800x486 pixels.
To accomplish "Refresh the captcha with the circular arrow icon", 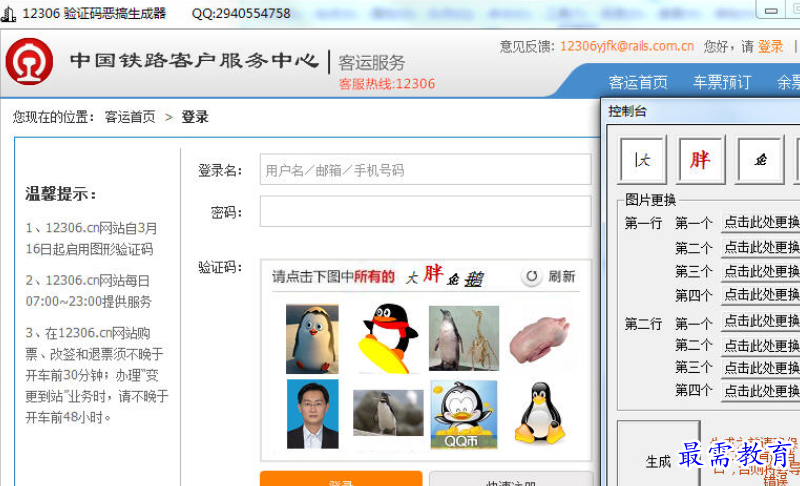I will tap(532, 276).
